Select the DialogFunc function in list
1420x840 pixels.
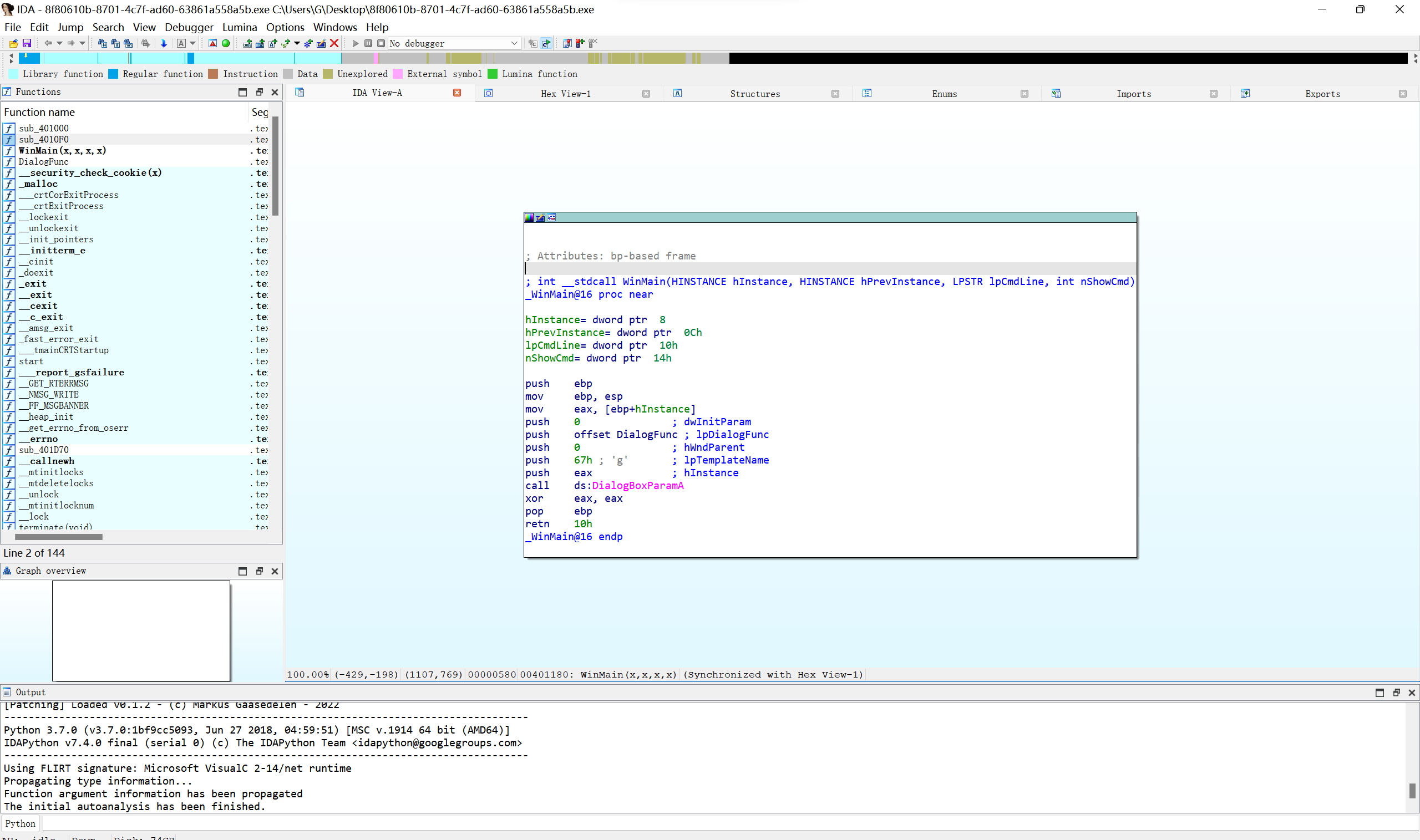[43, 161]
